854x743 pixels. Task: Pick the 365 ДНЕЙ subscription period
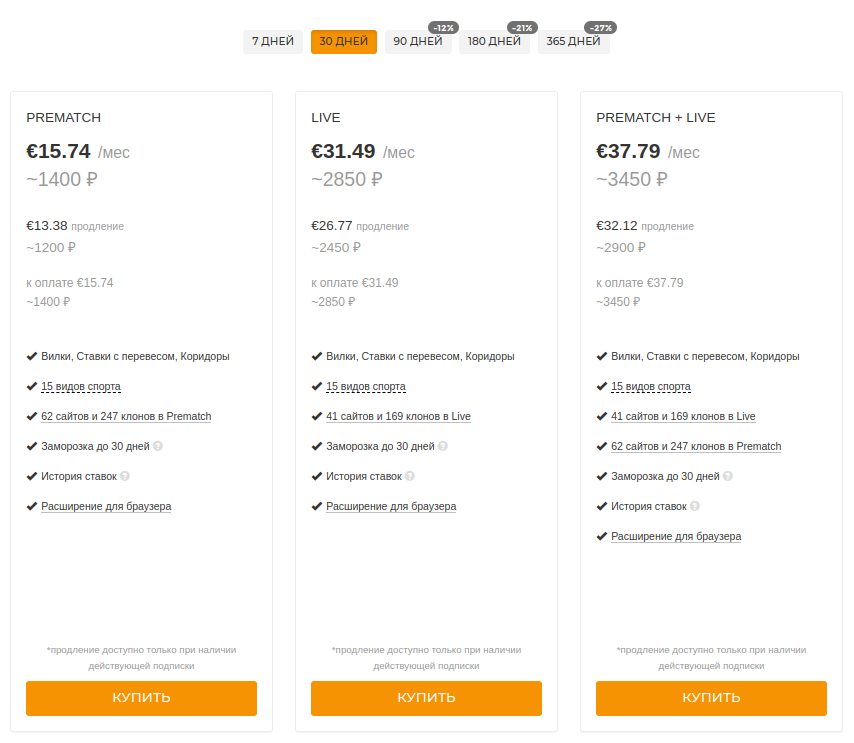click(x=573, y=42)
